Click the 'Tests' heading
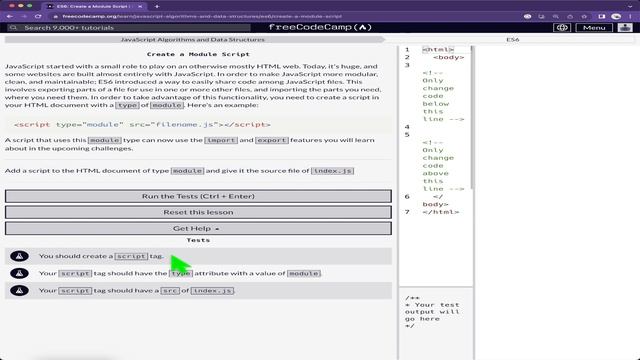Screen dimensions: 640x360 click(198, 240)
